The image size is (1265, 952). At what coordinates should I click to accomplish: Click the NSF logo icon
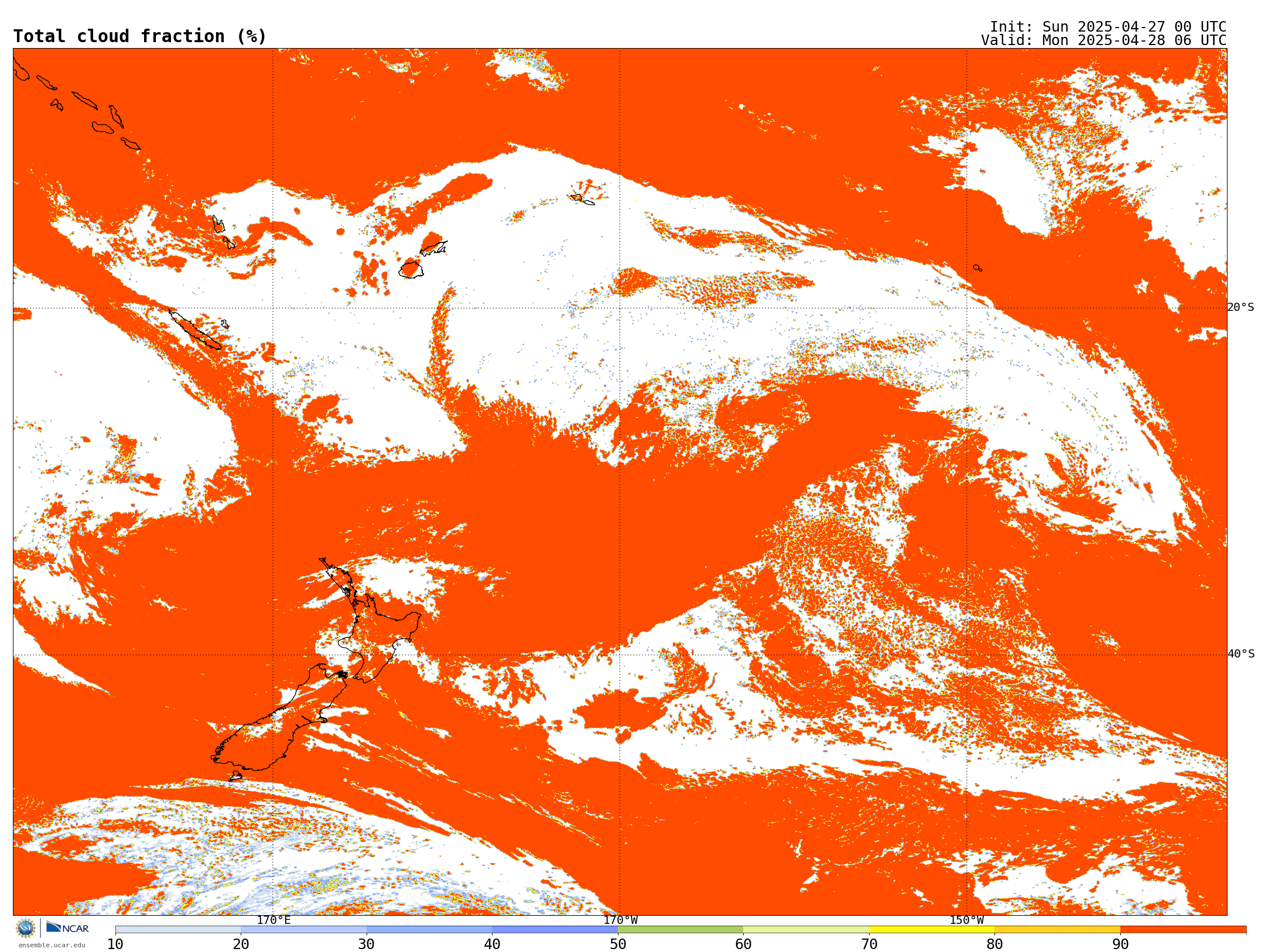pos(26,927)
